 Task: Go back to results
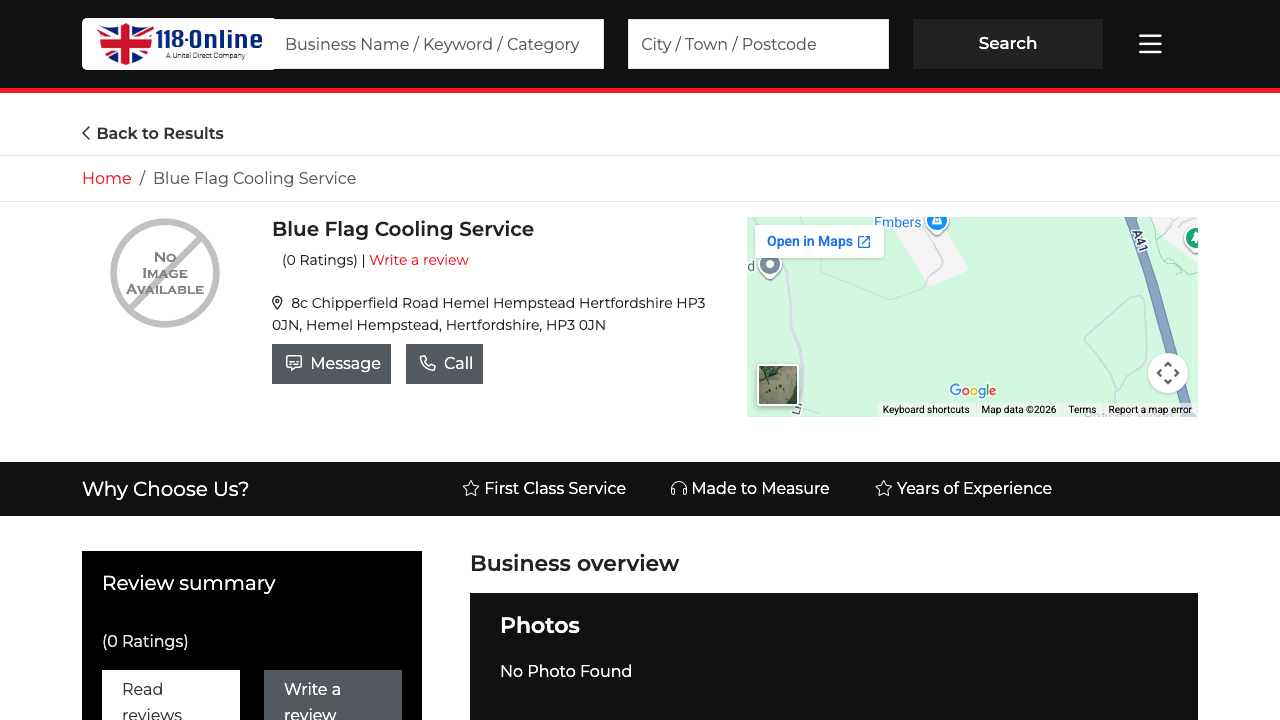(152, 133)
